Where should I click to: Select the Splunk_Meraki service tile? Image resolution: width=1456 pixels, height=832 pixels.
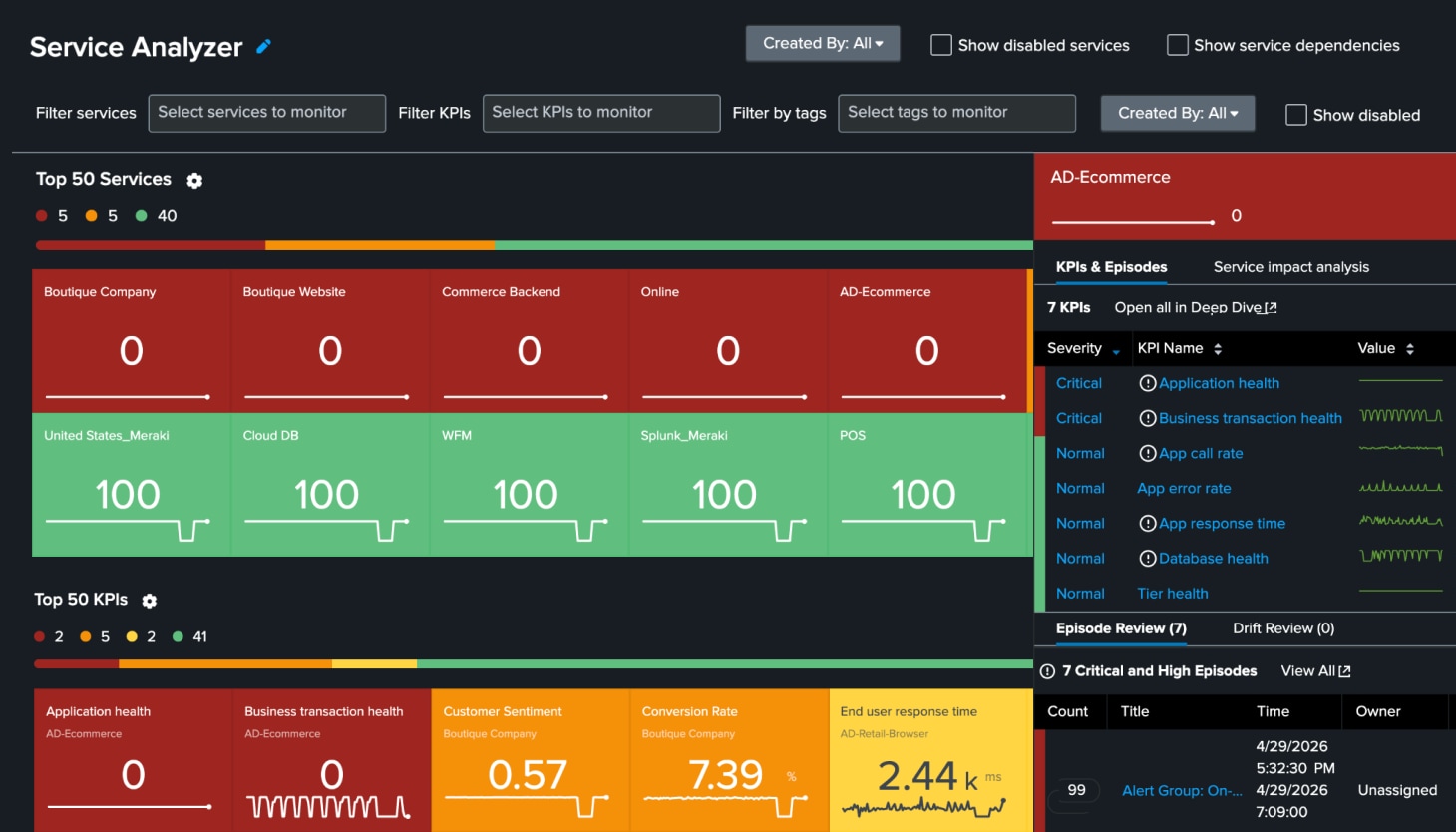728,485
